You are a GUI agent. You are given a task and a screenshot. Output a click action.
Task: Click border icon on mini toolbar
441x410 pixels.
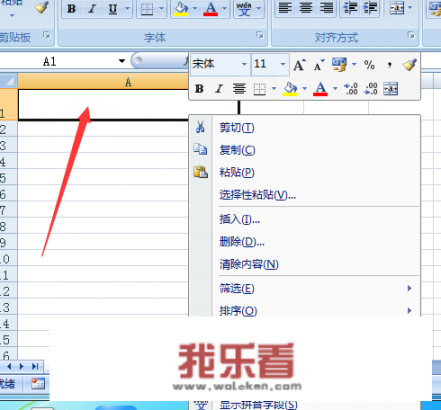pos(260,89)
